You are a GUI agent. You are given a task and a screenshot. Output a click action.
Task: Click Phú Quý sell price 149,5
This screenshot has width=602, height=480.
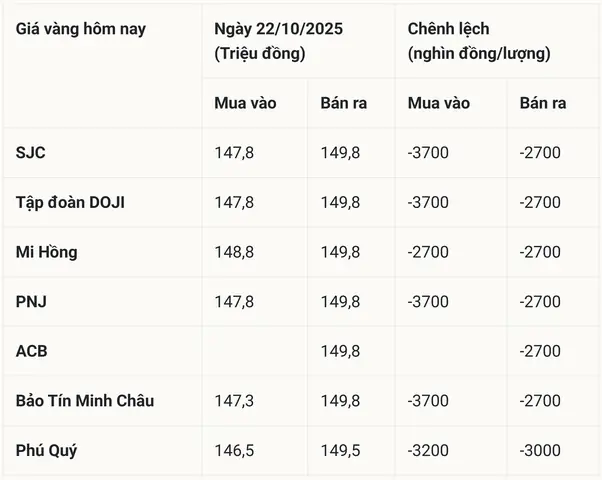[x=341, y=450]
